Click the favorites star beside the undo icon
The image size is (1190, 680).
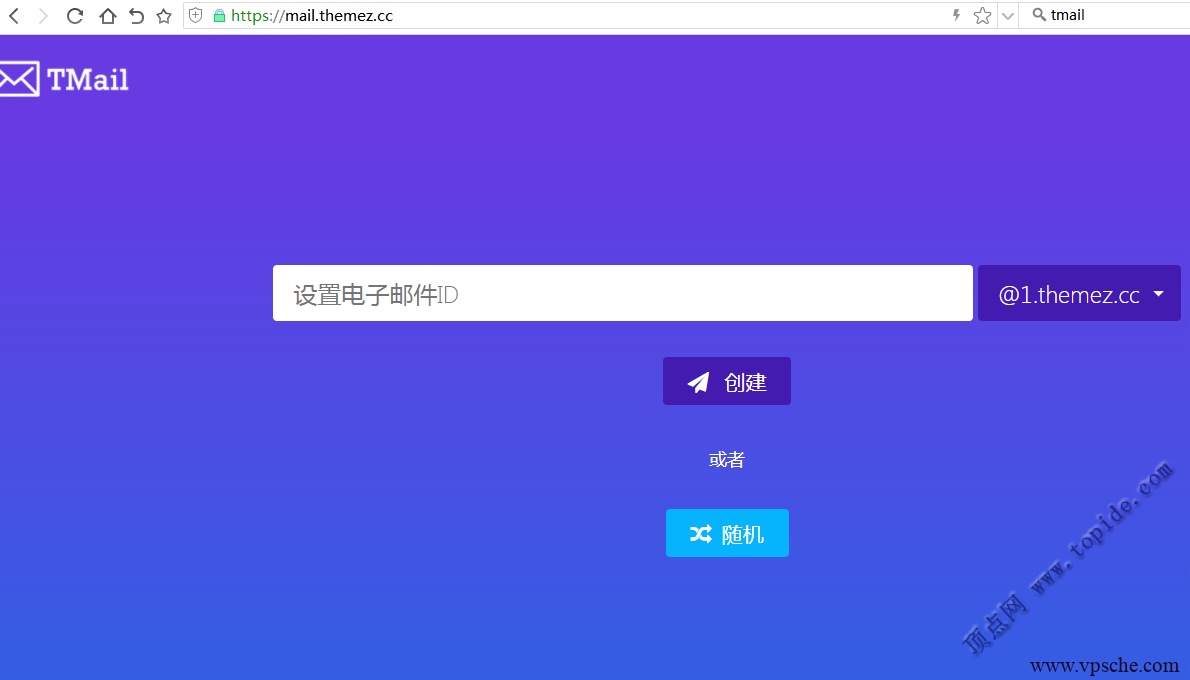click(164, 16)
